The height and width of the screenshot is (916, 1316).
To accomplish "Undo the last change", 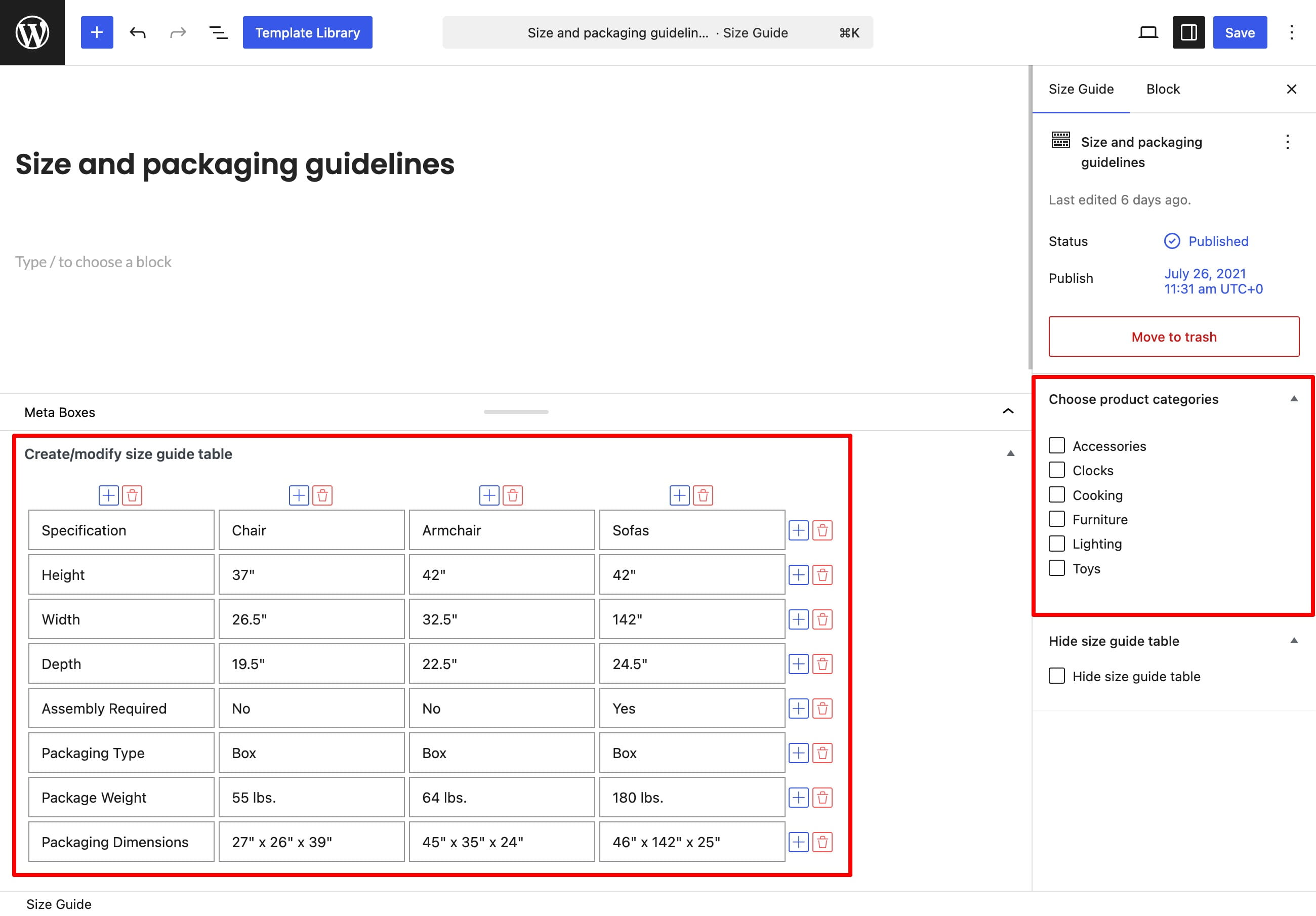I will click(x=138, y=33).
